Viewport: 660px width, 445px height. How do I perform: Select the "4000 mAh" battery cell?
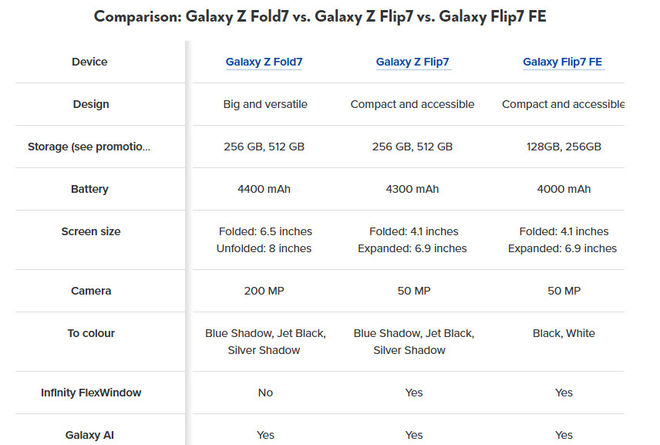(562, 189)
